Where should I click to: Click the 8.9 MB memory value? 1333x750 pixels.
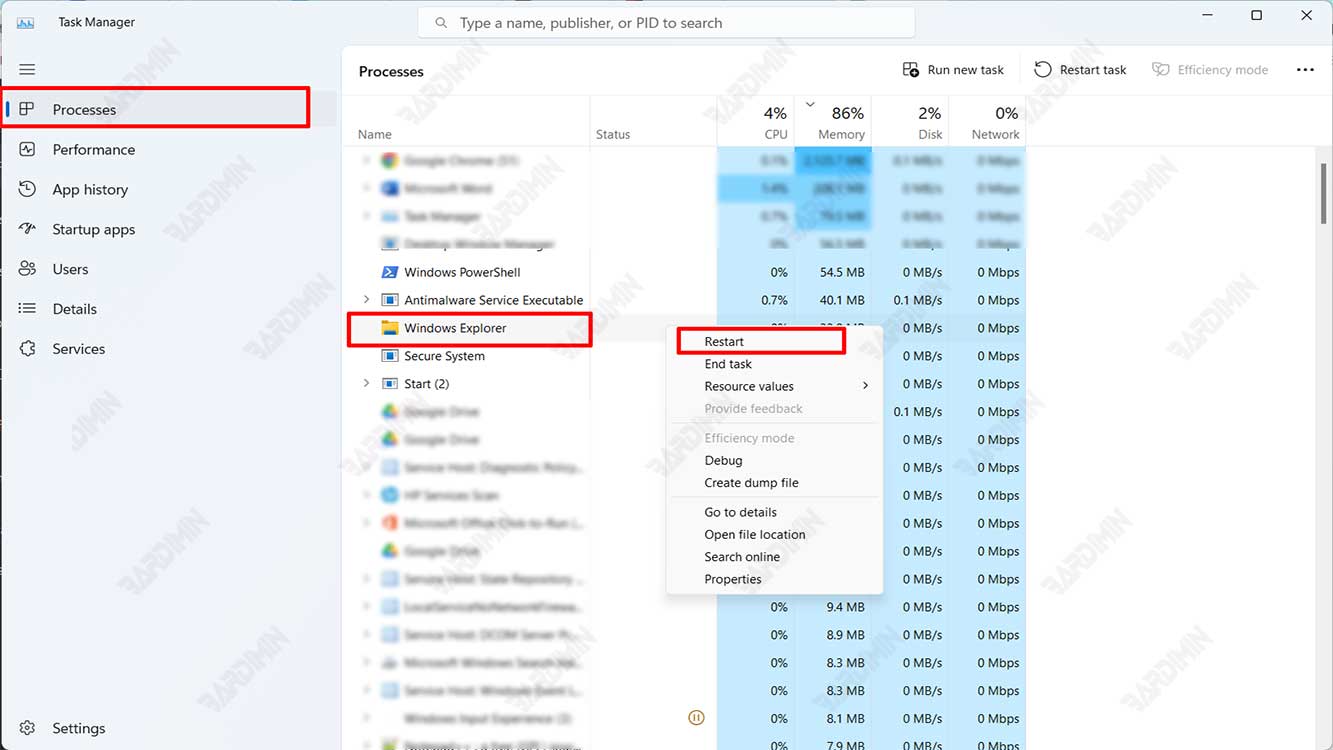pos(846,635)
